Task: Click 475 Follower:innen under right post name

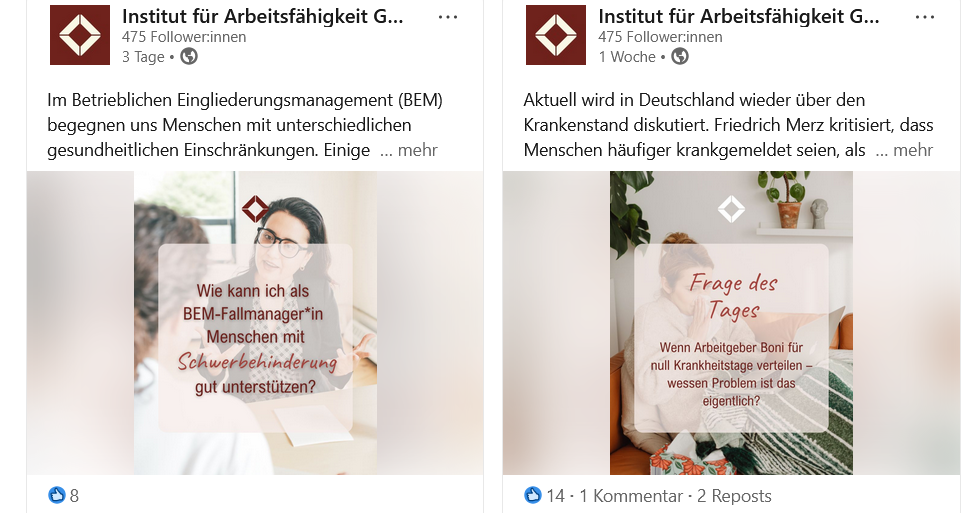Action: tap(660, 37)
